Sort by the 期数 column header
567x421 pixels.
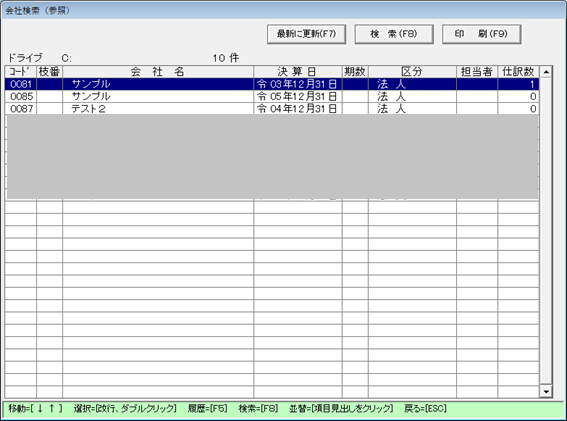(355, 72)
